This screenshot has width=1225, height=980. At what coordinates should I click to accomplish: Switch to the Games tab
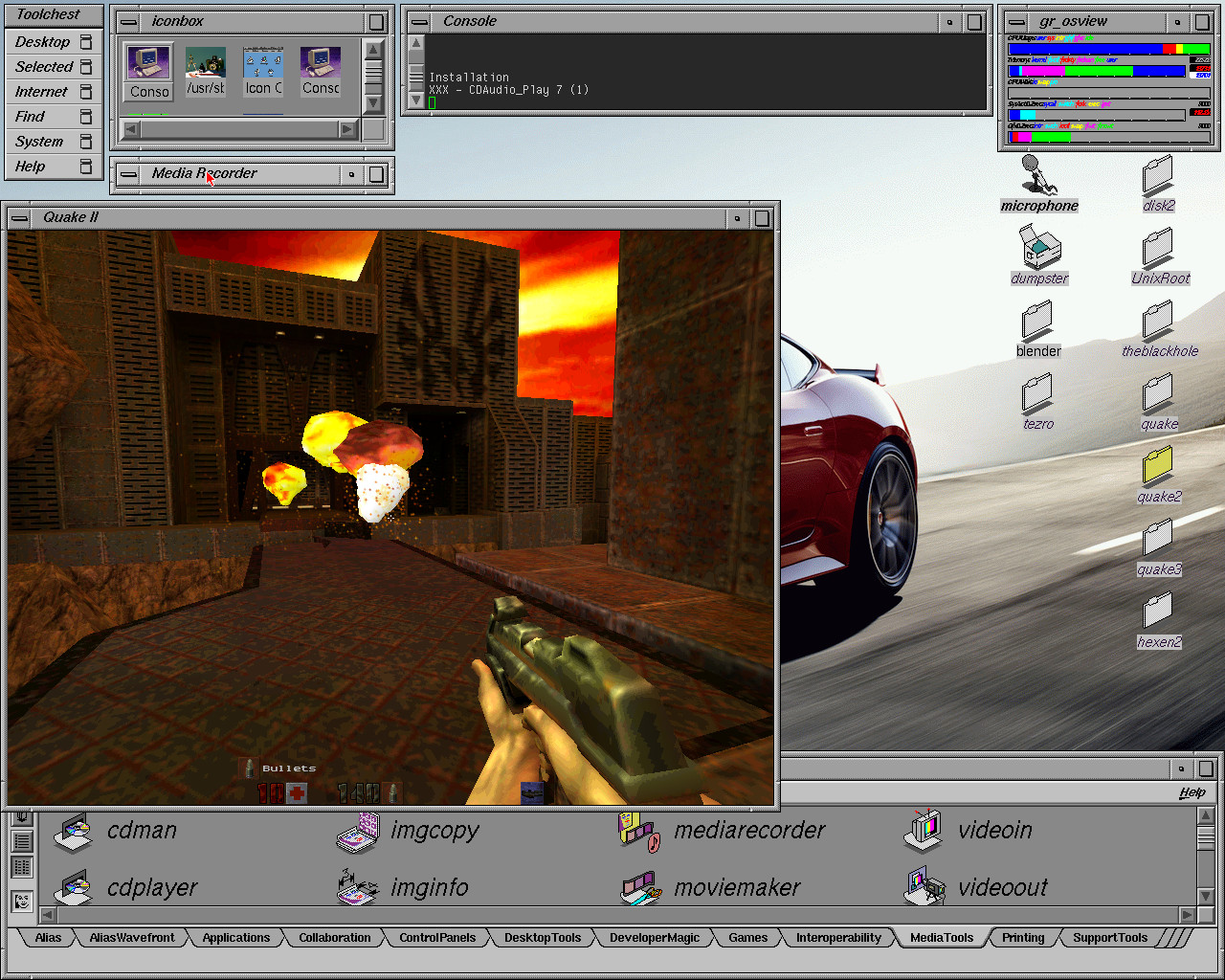[x=747, y=938]
